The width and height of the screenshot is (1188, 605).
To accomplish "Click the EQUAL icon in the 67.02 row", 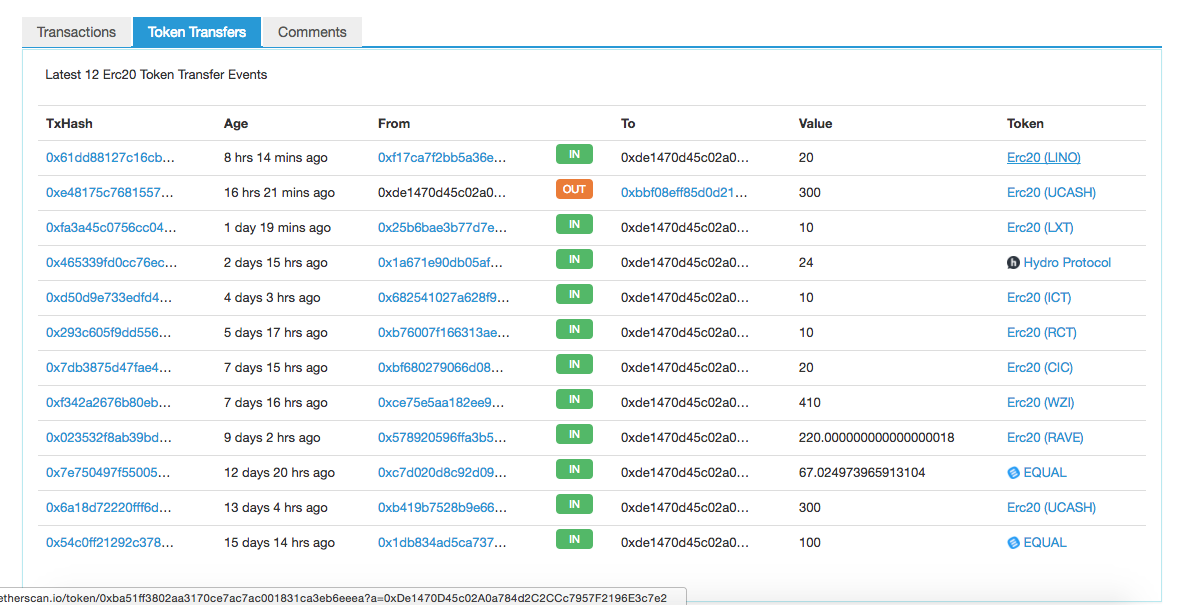I will click(1013, 473).
